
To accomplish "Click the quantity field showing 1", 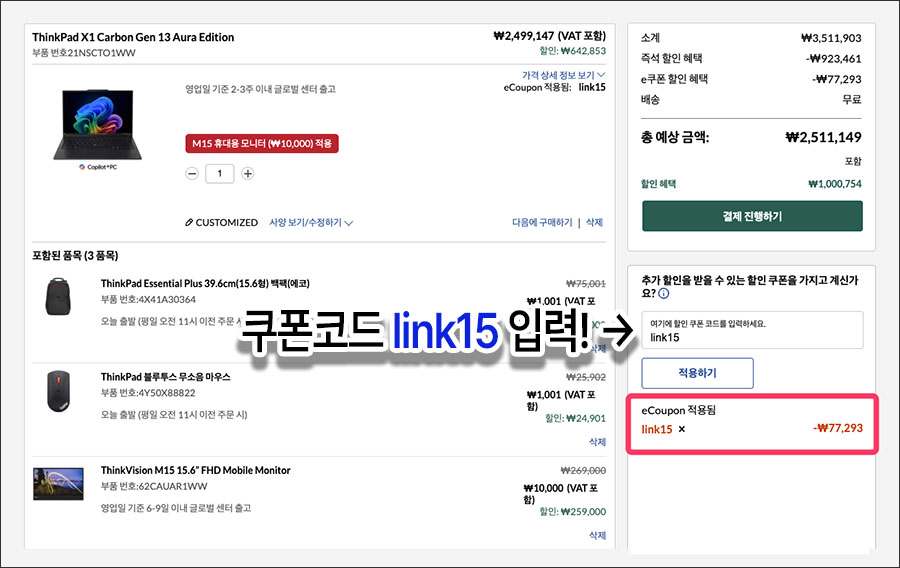I will click(x=219, y=173).
